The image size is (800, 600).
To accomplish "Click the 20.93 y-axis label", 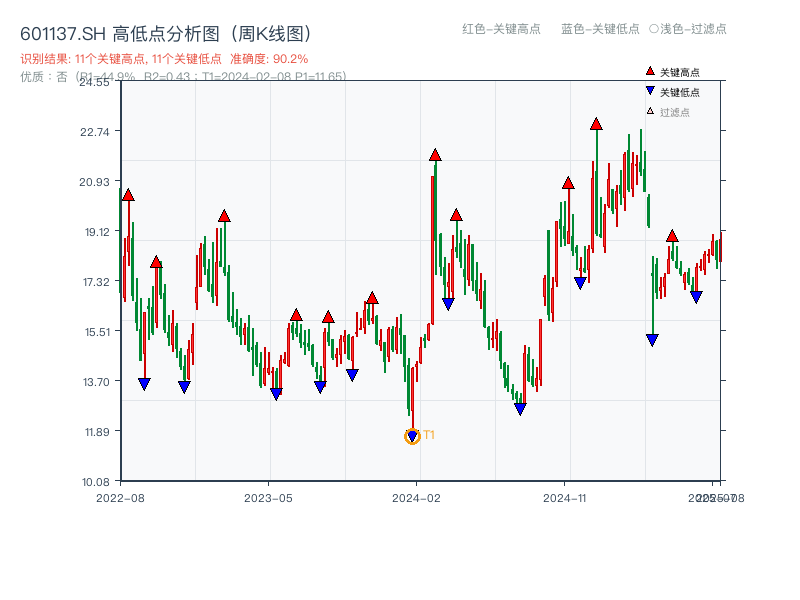I will (x=94, y=182).
